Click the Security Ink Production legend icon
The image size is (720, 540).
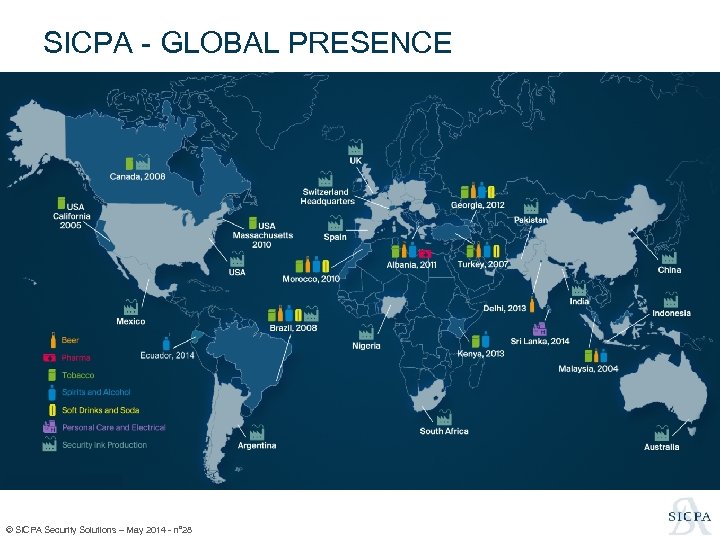50,444
